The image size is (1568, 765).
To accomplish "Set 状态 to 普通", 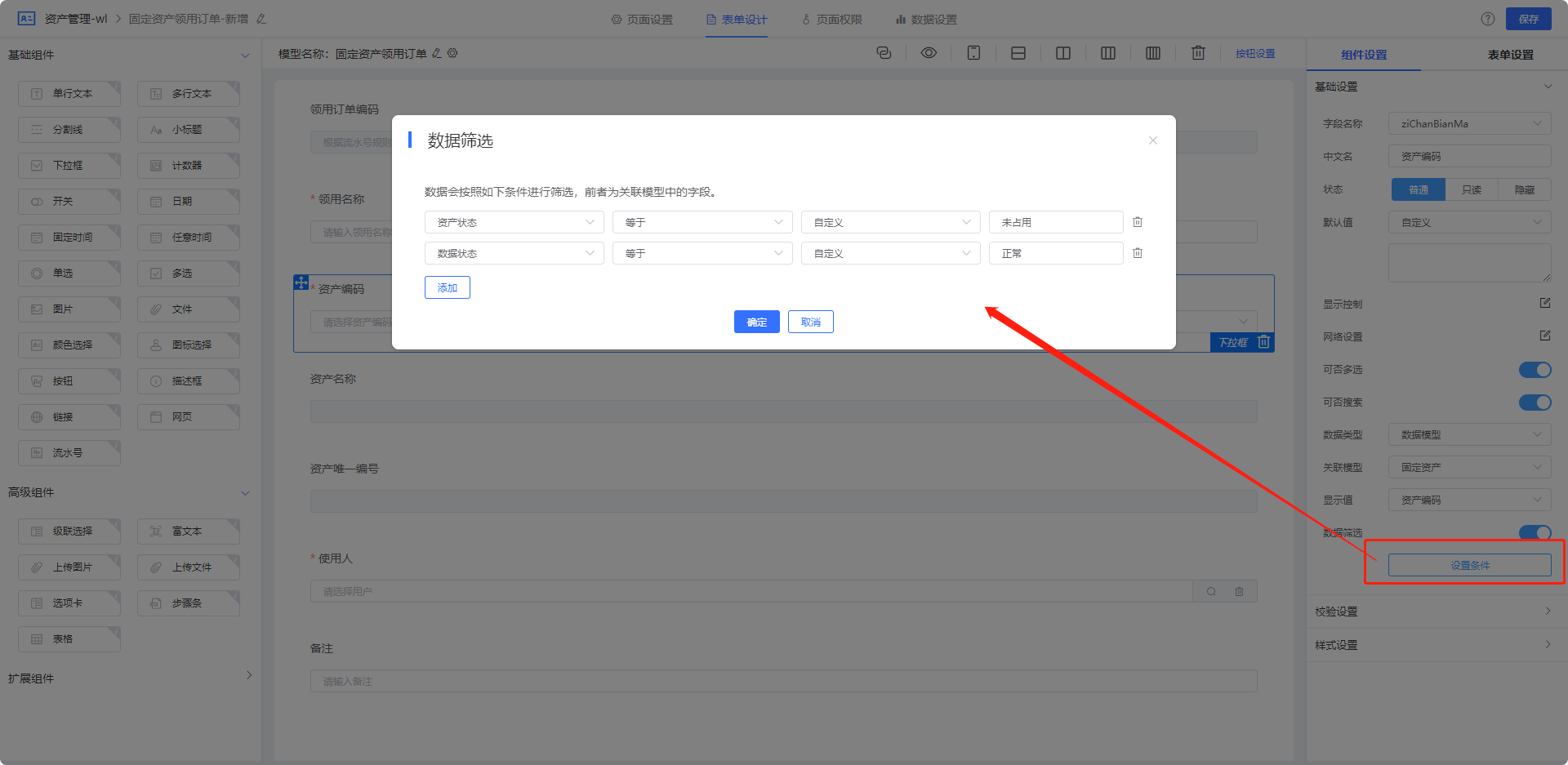I will [x=1419, y=189].
